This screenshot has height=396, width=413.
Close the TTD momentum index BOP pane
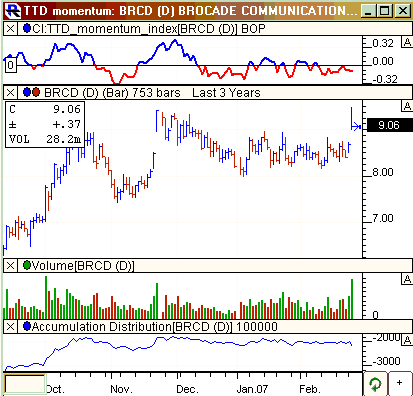point(10,29)
